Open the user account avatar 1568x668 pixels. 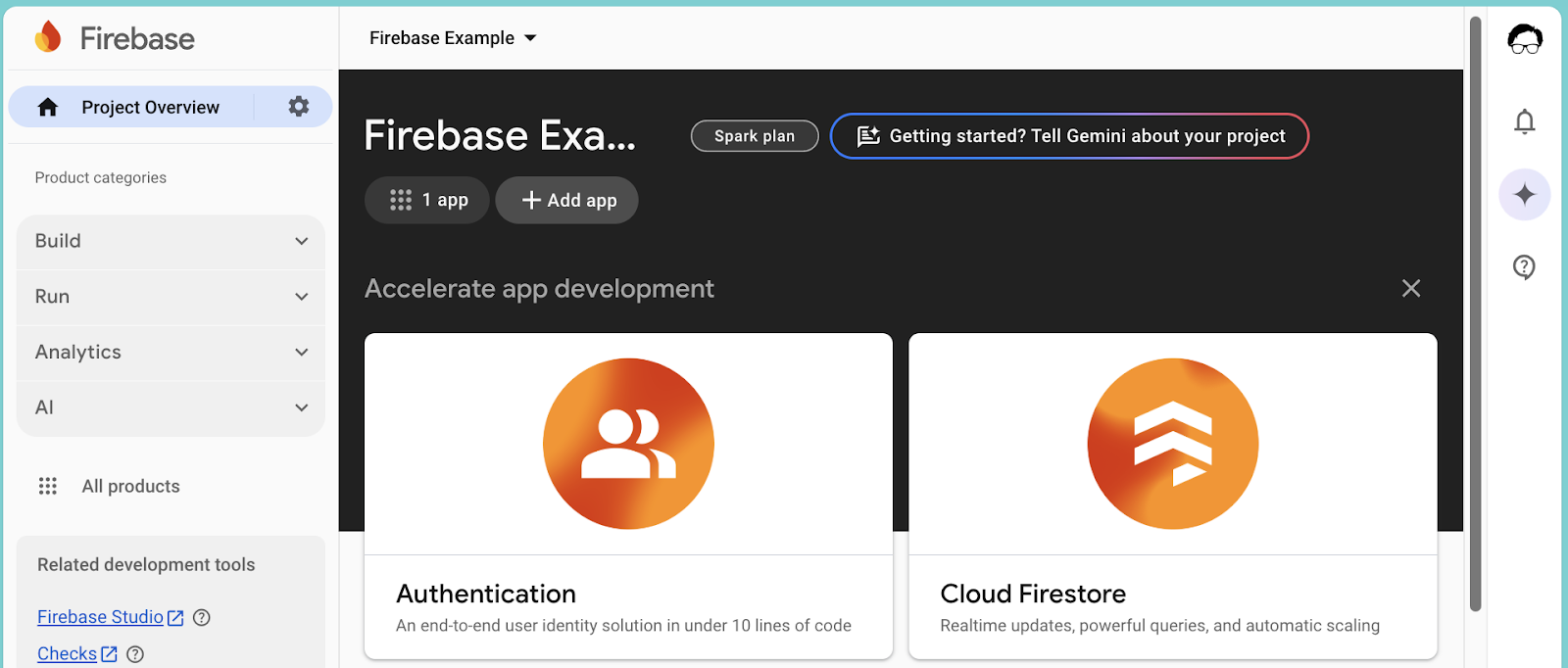tap(1524, 39)
